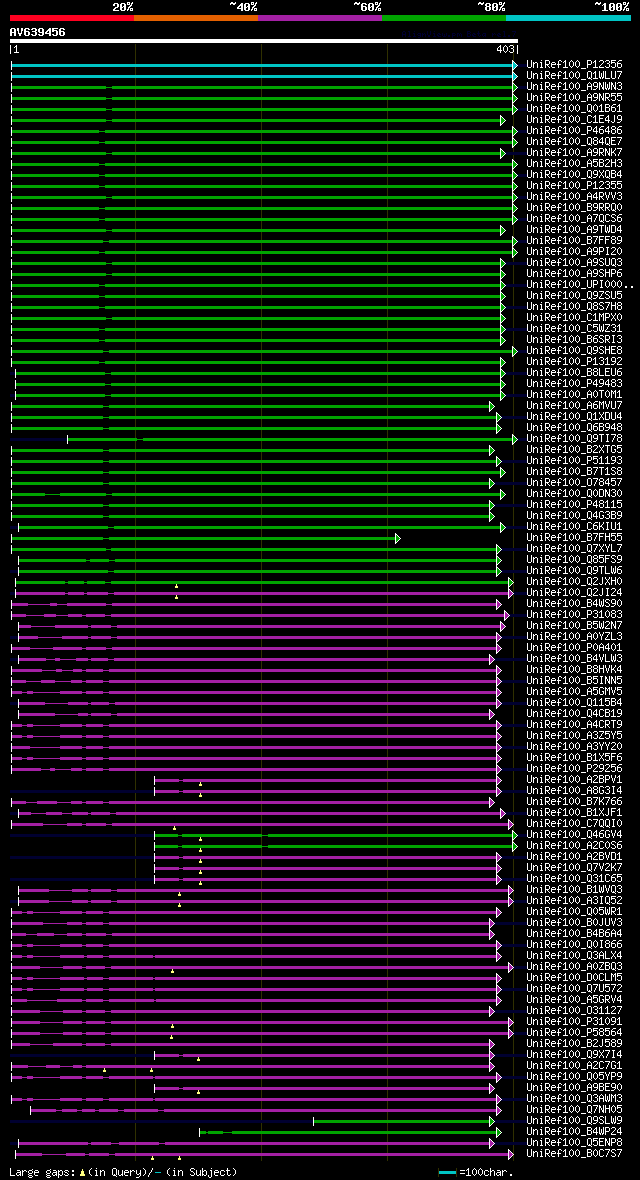Click the purple alignment bar for UniRef100_A2BPV1
The width and height of the screenshot is (640, 1180).
[326, 780]
